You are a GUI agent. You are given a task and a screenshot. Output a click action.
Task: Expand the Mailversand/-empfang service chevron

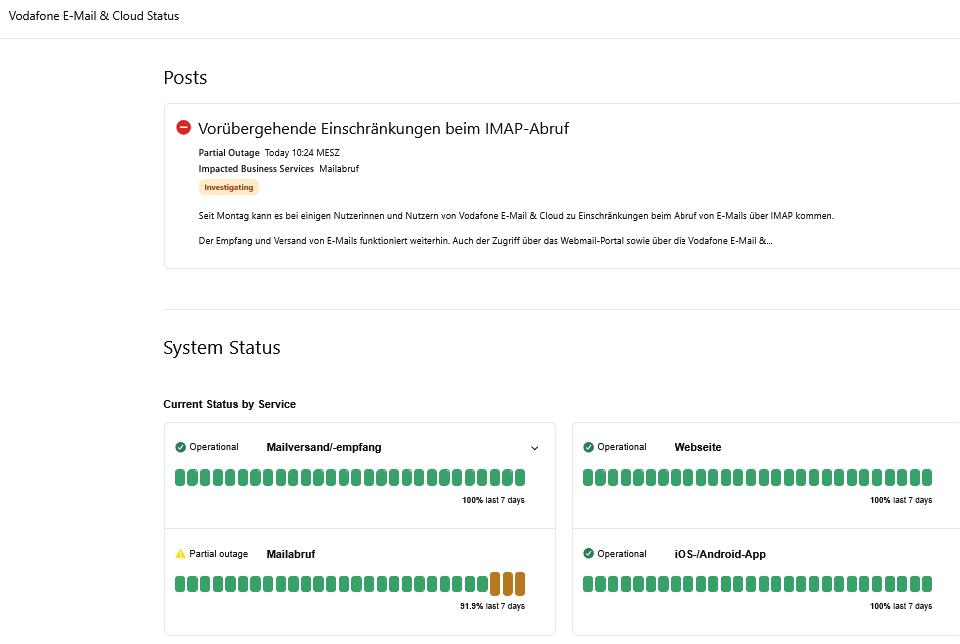click(x=534, y=448)
